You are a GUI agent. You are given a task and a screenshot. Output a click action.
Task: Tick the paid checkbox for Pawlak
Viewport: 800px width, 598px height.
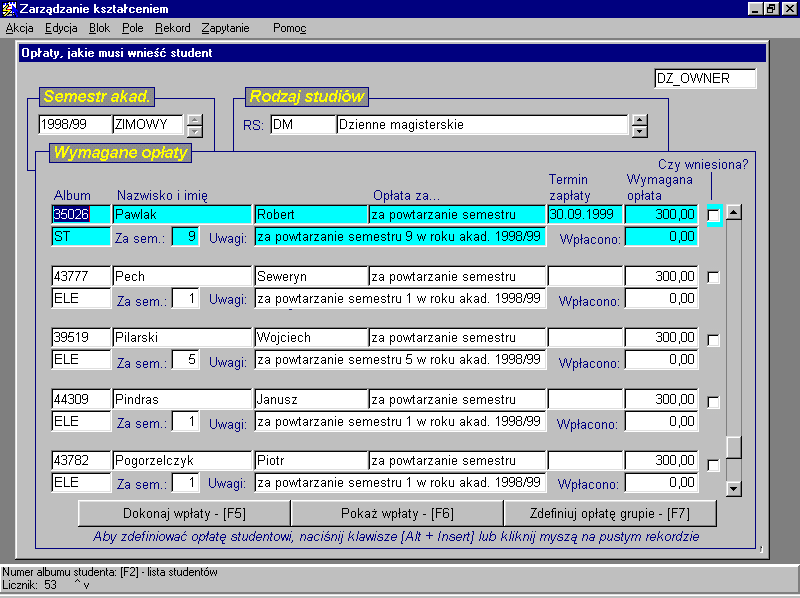tap(713, 215)
